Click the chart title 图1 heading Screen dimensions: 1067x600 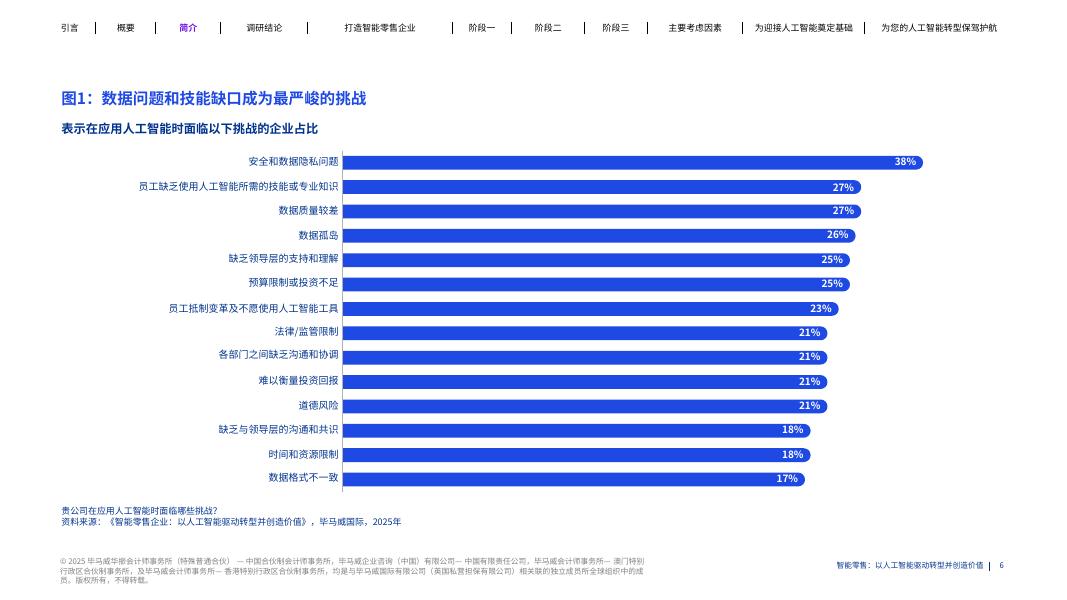click(x=215, y=98)
